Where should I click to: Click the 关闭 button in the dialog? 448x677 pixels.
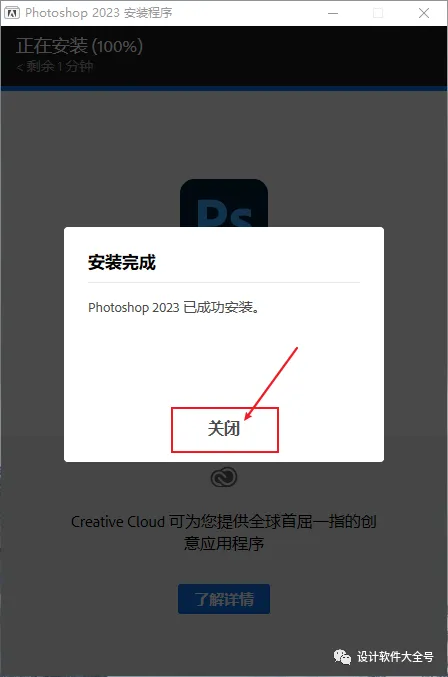[x=224, y=429]
